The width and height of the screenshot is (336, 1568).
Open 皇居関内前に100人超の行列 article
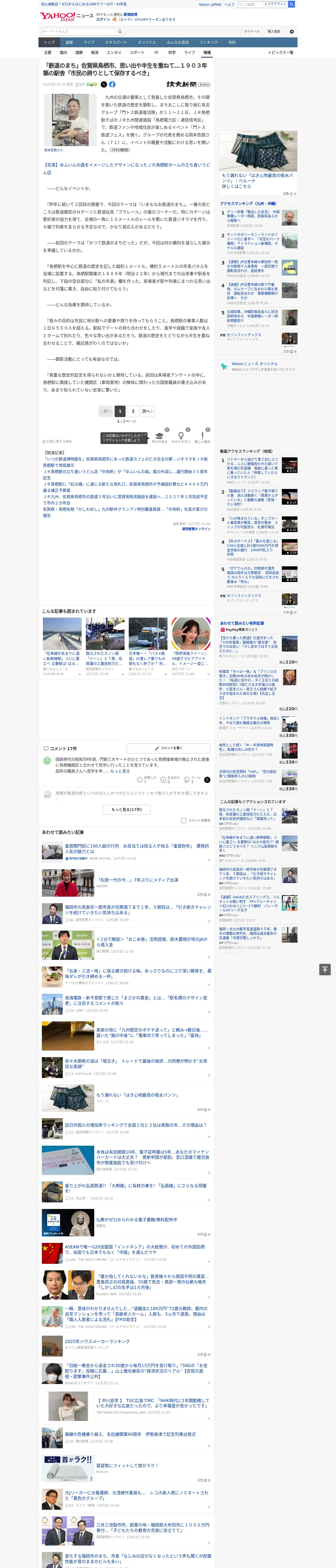click(137, 849)
